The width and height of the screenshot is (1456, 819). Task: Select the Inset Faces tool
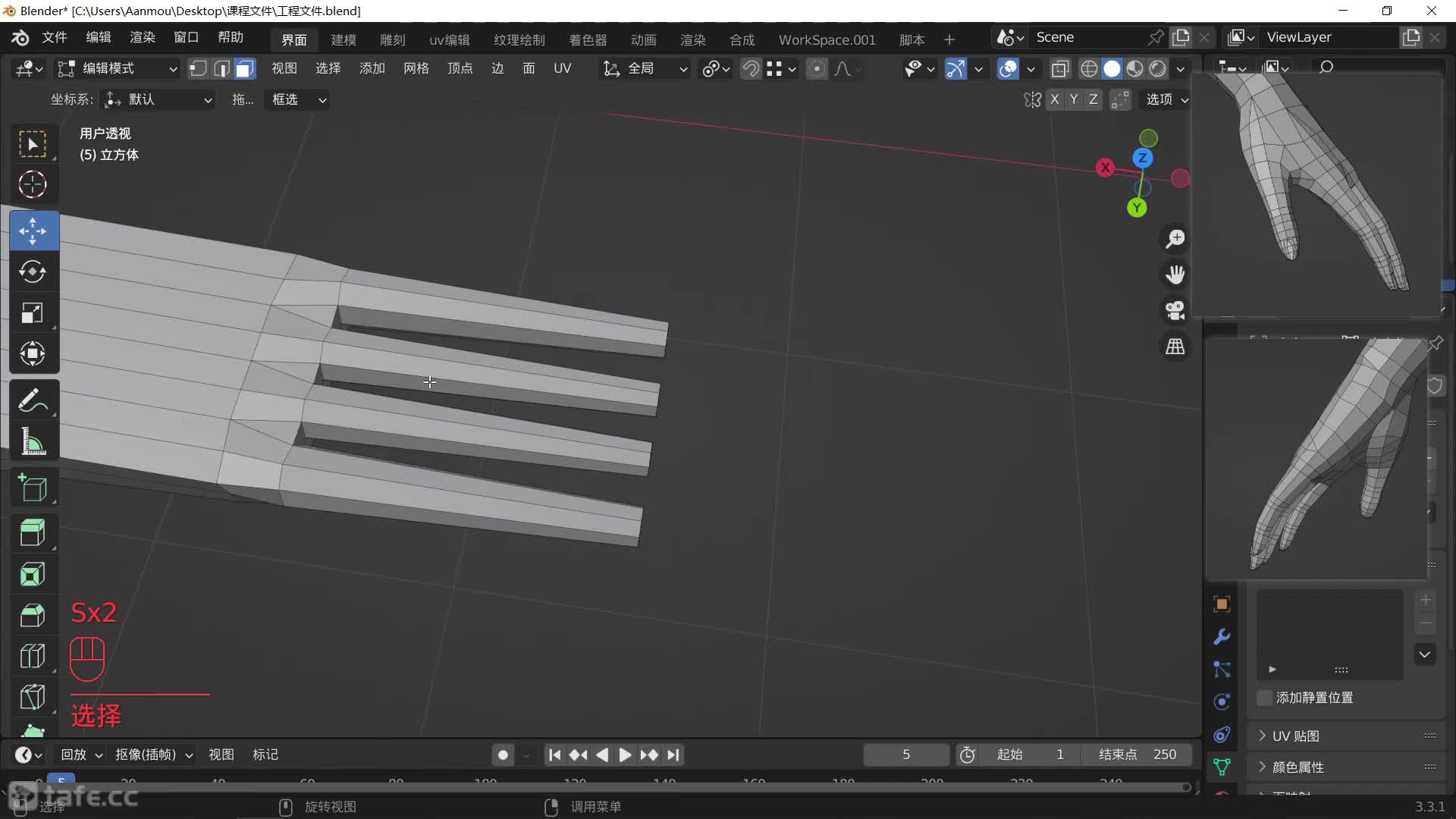point(33,574)
